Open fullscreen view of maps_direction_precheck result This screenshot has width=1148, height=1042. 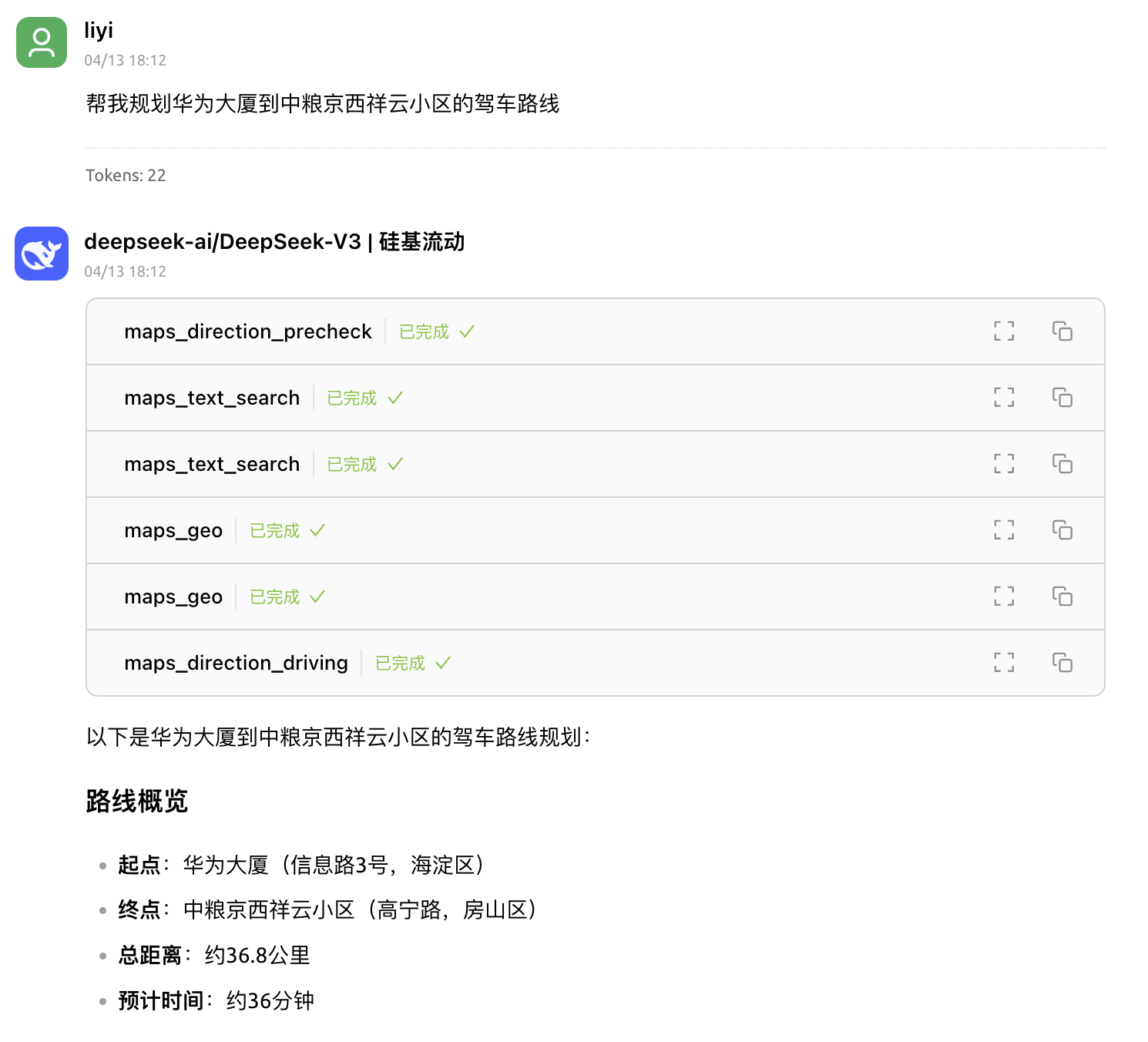pyautogui.click(x=1004, y=331)
